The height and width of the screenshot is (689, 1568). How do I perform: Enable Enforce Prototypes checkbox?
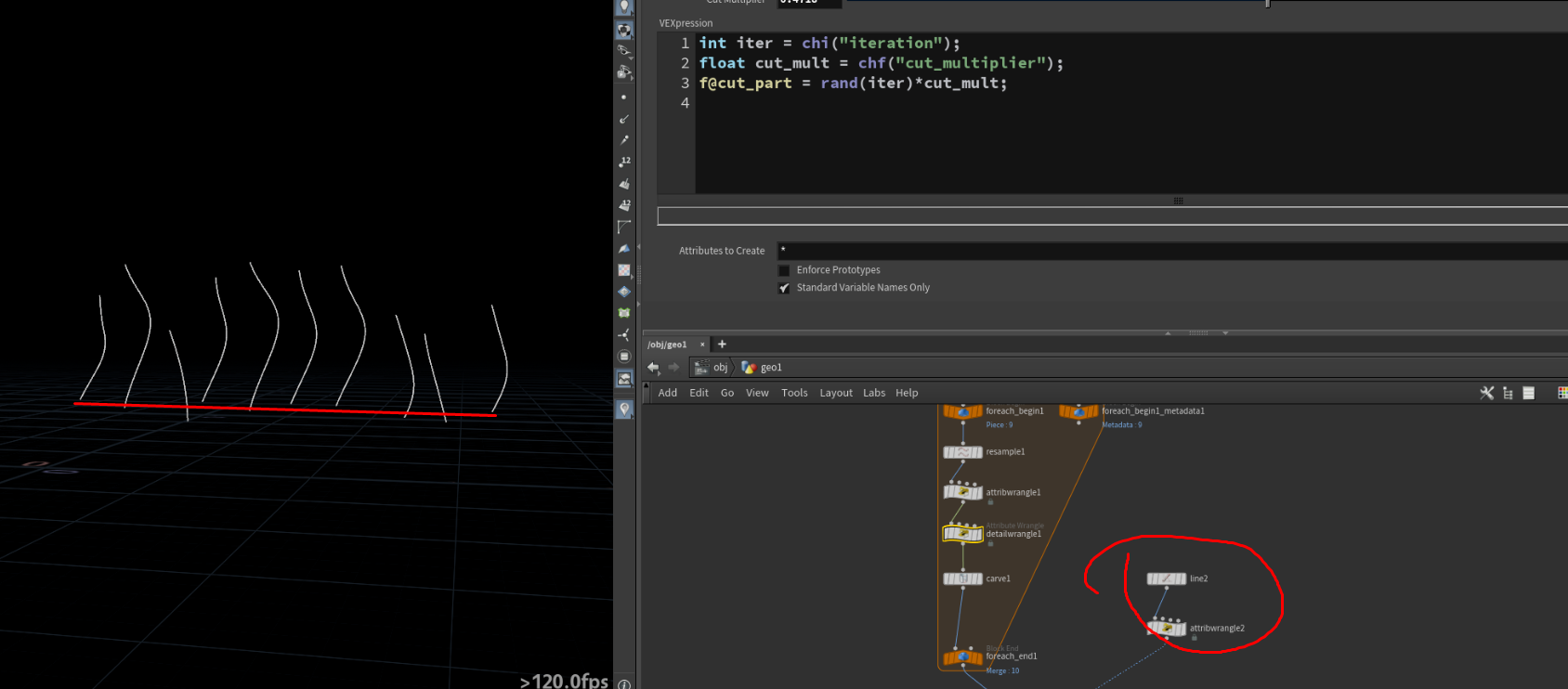[x=784, y=270]
